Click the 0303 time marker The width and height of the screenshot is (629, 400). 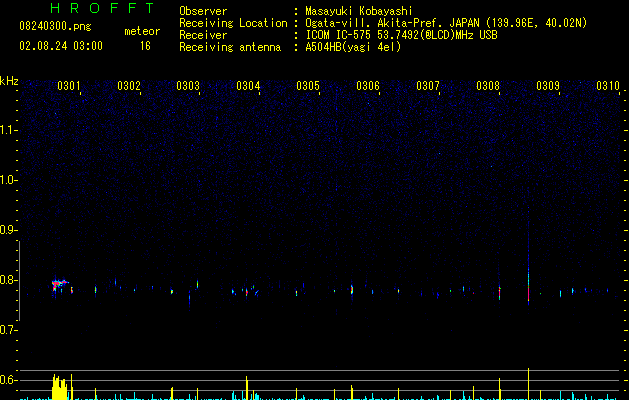point(188,86)
